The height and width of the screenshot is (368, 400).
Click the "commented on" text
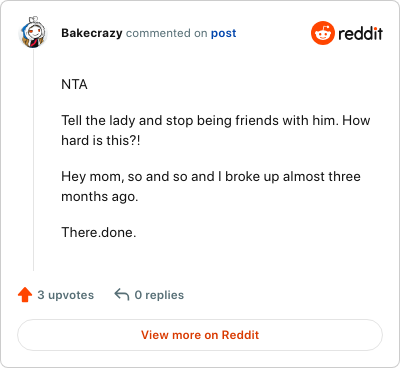click(x=167, y=33)
